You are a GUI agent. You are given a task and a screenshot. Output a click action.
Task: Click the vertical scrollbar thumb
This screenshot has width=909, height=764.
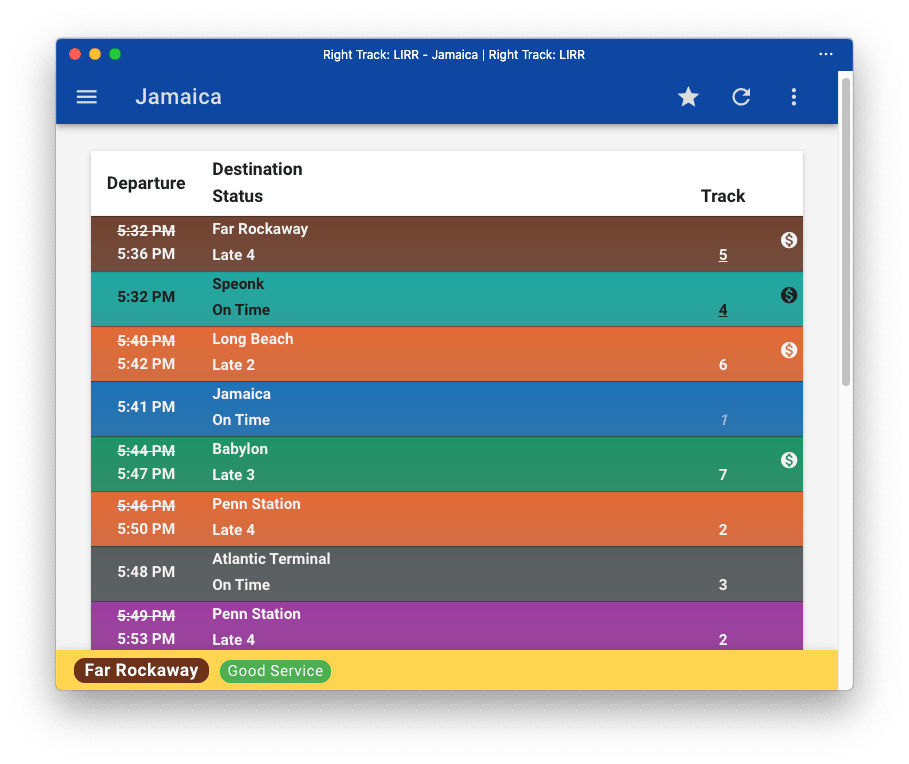[846, 230]
